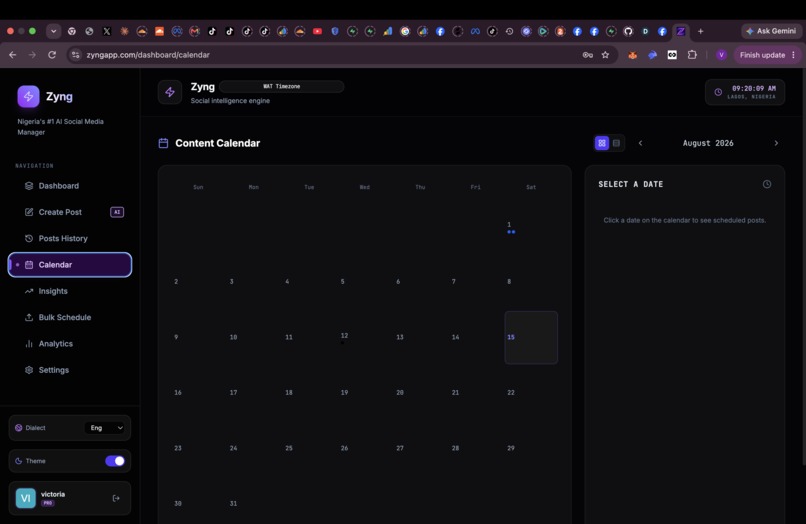This screenshot has height=524, width=806.
Task: Switch to the X browser tab
Action: pyautogui.click(x=106, y=31)
